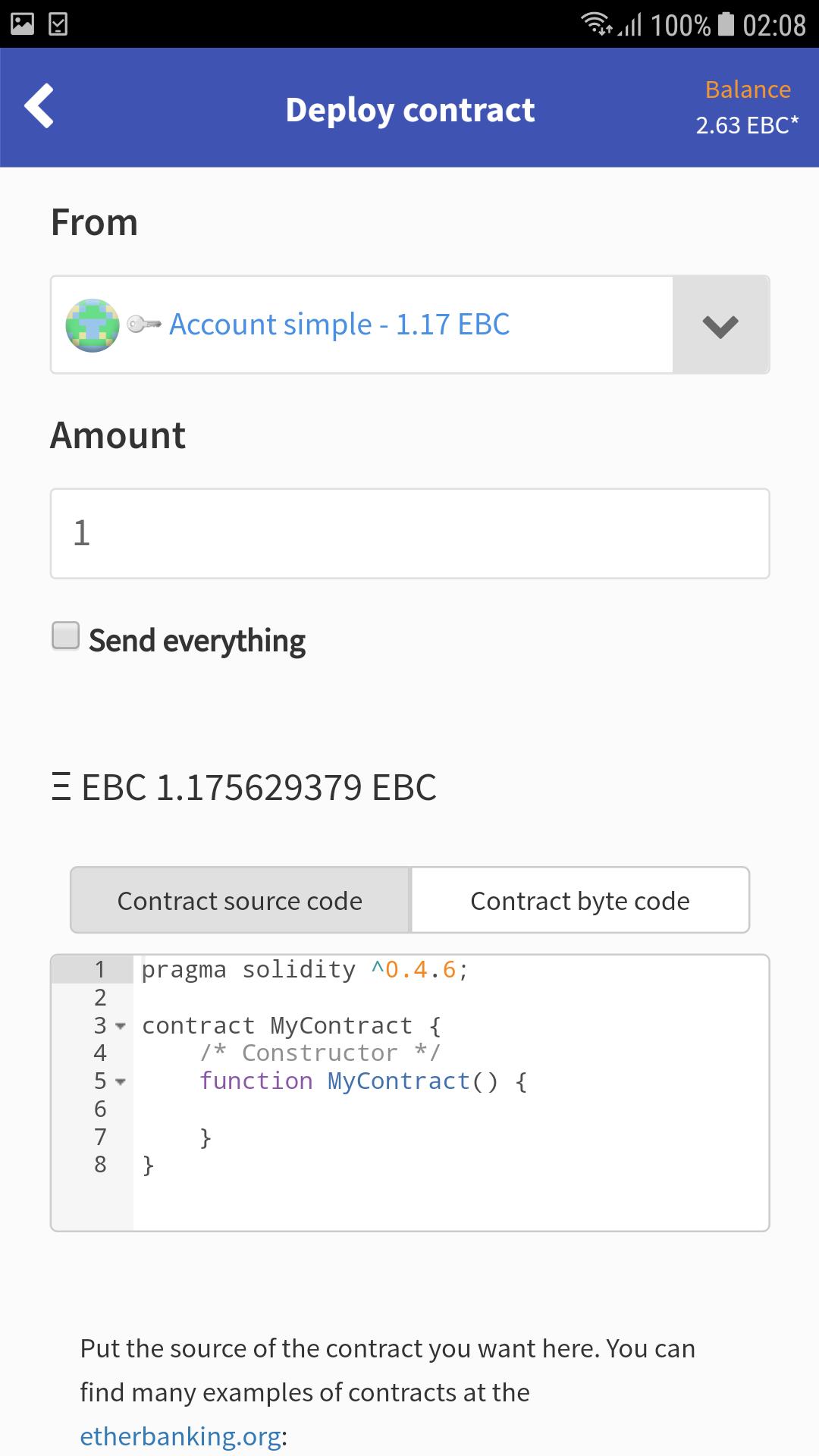Click line number 6 in code gutter

[x=100, y=1109]
